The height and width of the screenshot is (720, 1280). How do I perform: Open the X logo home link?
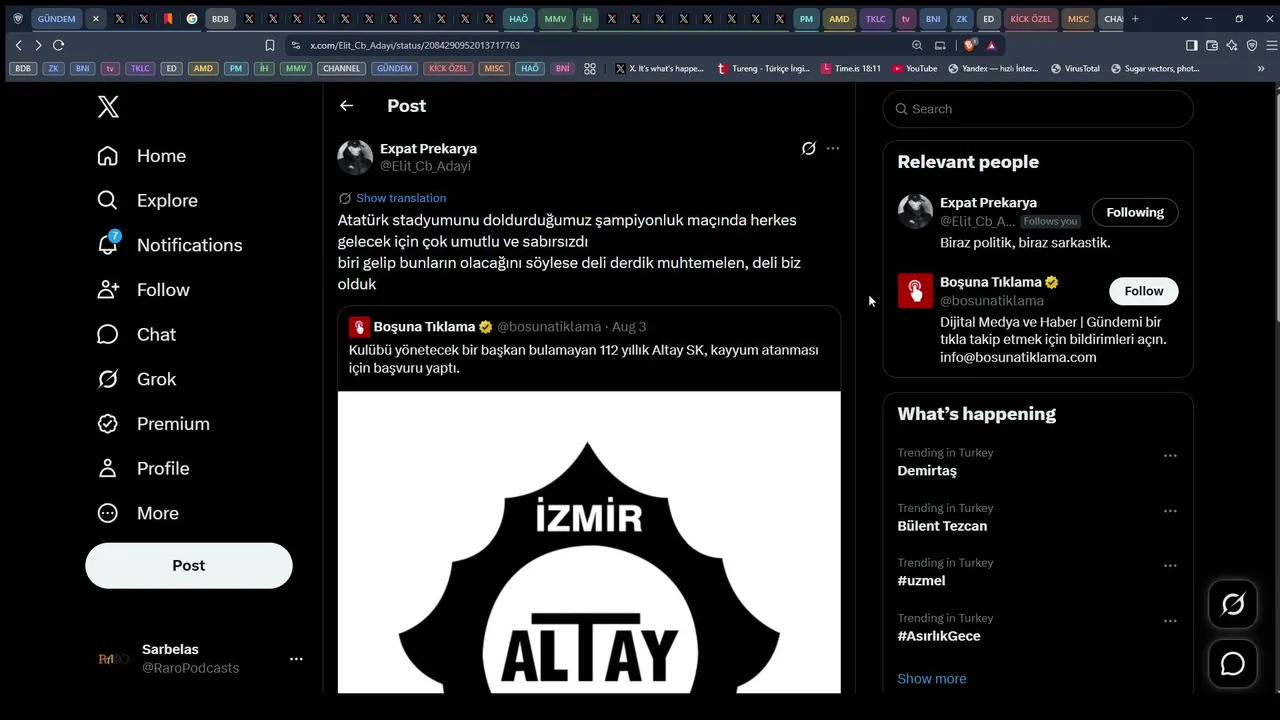(108, 107)
